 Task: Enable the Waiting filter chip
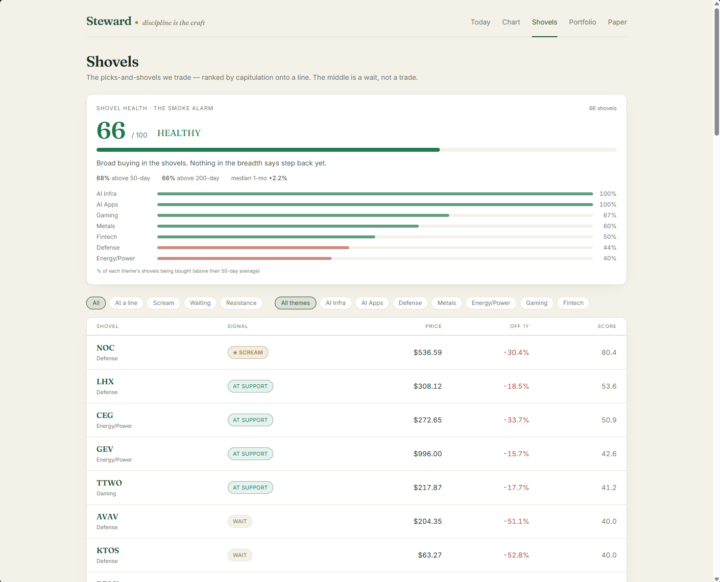pos(200,303)
